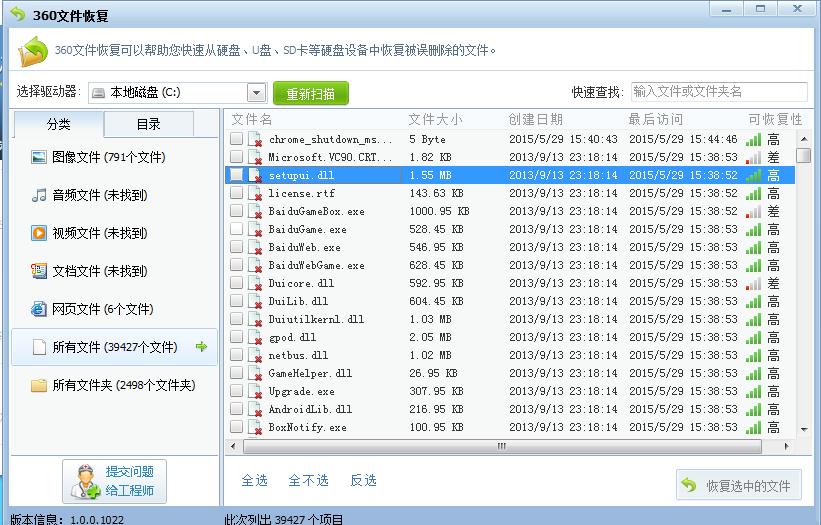Click the recover arrow icon on 恢复选中的文件 button
Image resolution: width=821 pixels, height=525 pixels.
[689, 485]
